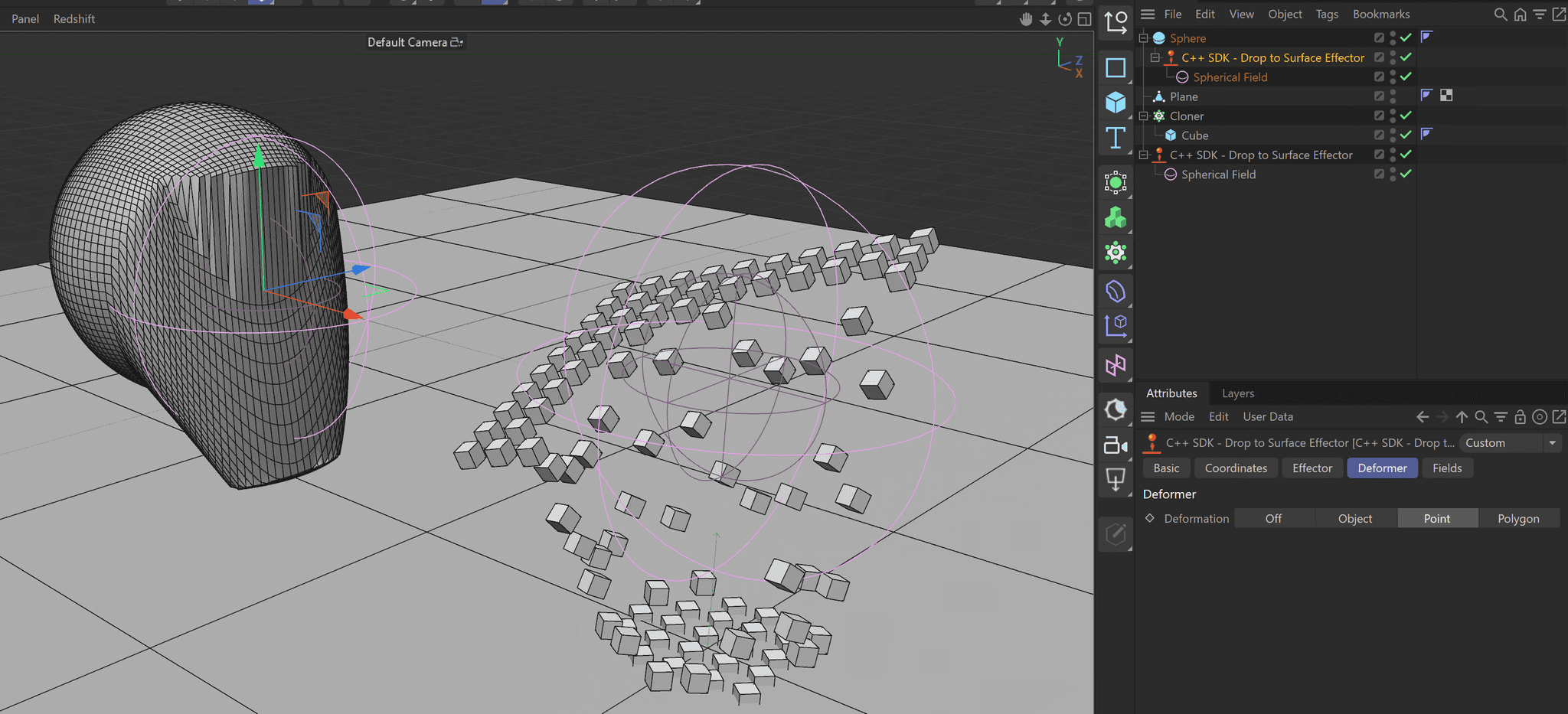This screenshot has height=714, width=1568.
Task: Open the Bookmarks menu
Action: pyautogui.click(x=1381, y=15)
